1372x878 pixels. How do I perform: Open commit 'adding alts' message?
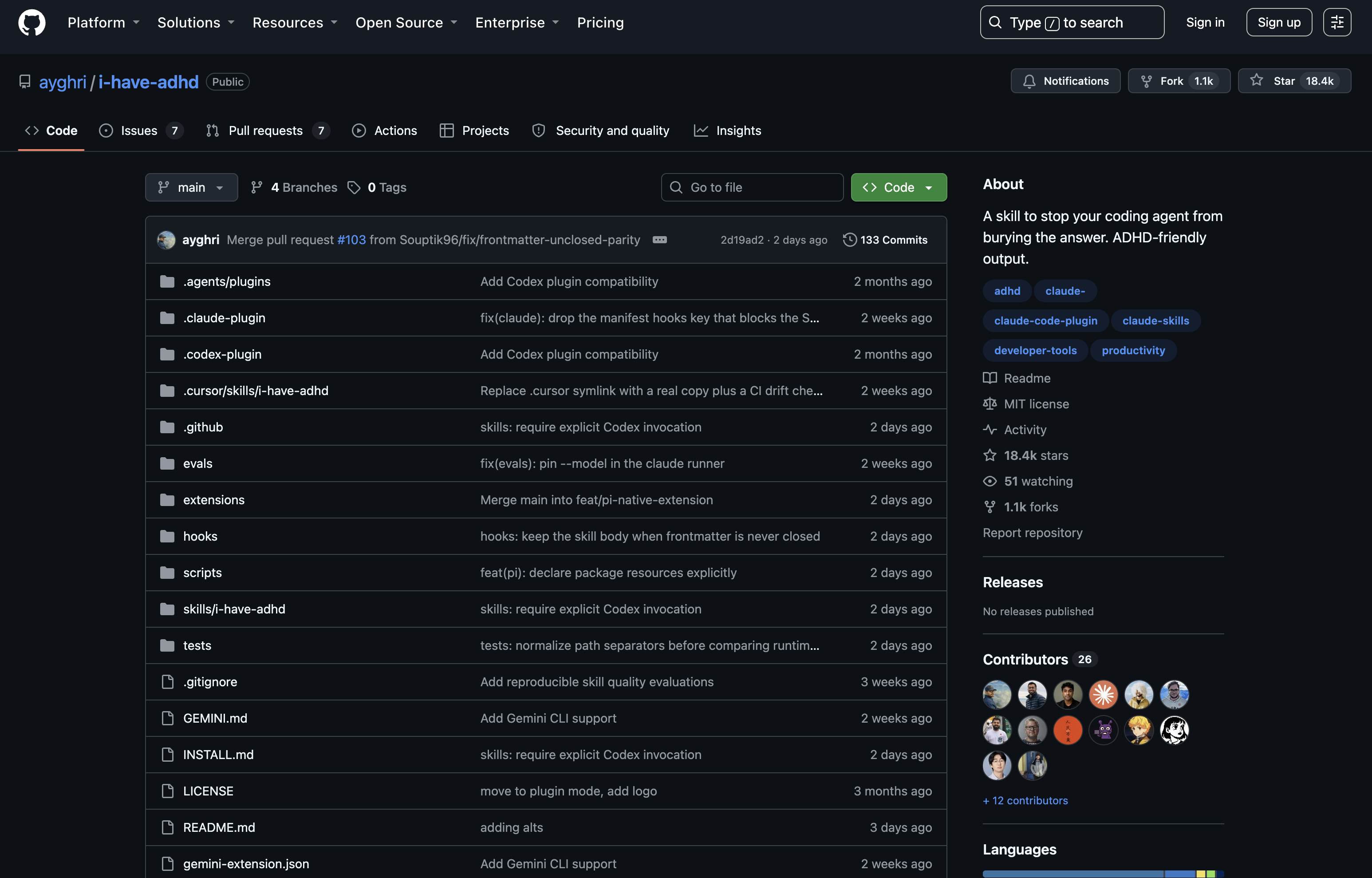coord(512,827)
